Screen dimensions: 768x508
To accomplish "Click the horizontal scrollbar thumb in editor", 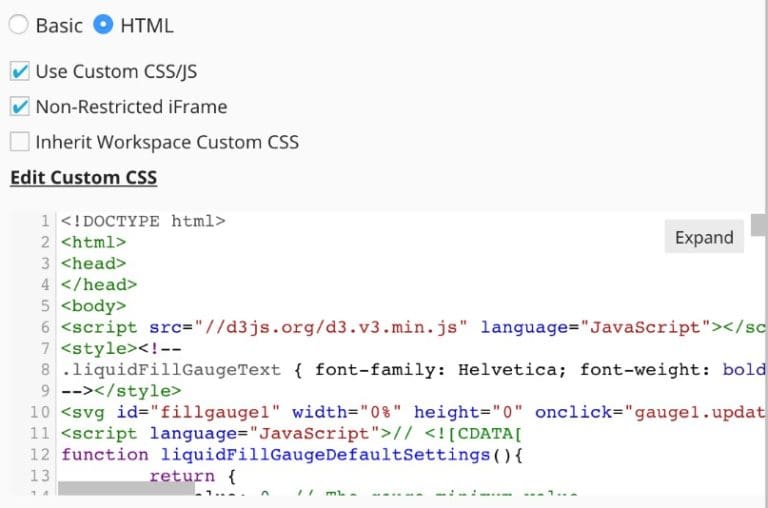I will coord(126,488).
